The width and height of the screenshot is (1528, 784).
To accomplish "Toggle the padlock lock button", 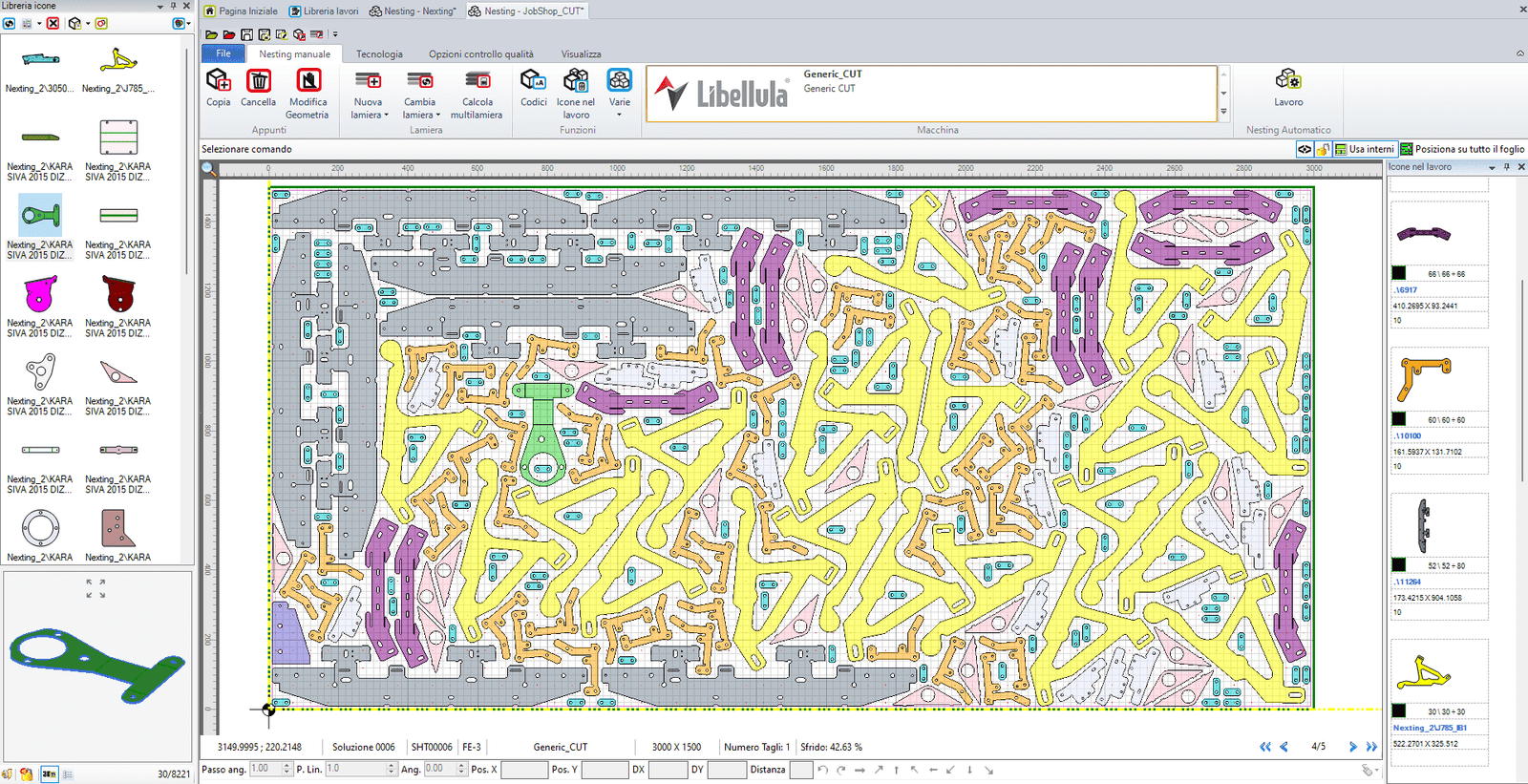I will (1323, 149).
